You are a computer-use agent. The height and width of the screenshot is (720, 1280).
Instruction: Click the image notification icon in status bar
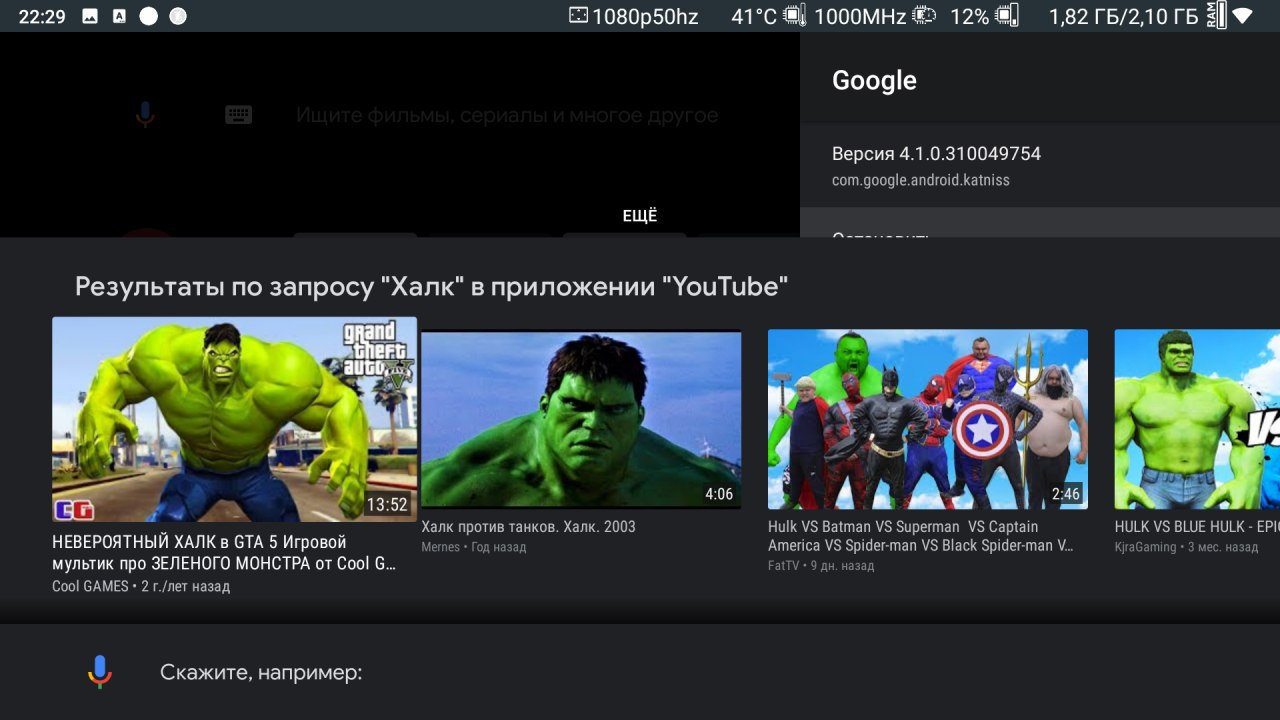pos(90,16)
